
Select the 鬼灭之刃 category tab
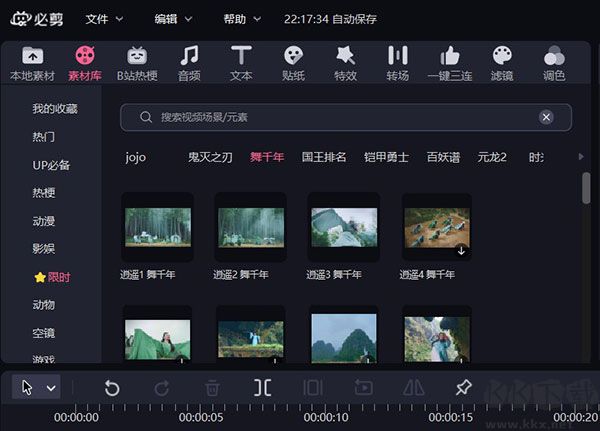click(210, 157)
